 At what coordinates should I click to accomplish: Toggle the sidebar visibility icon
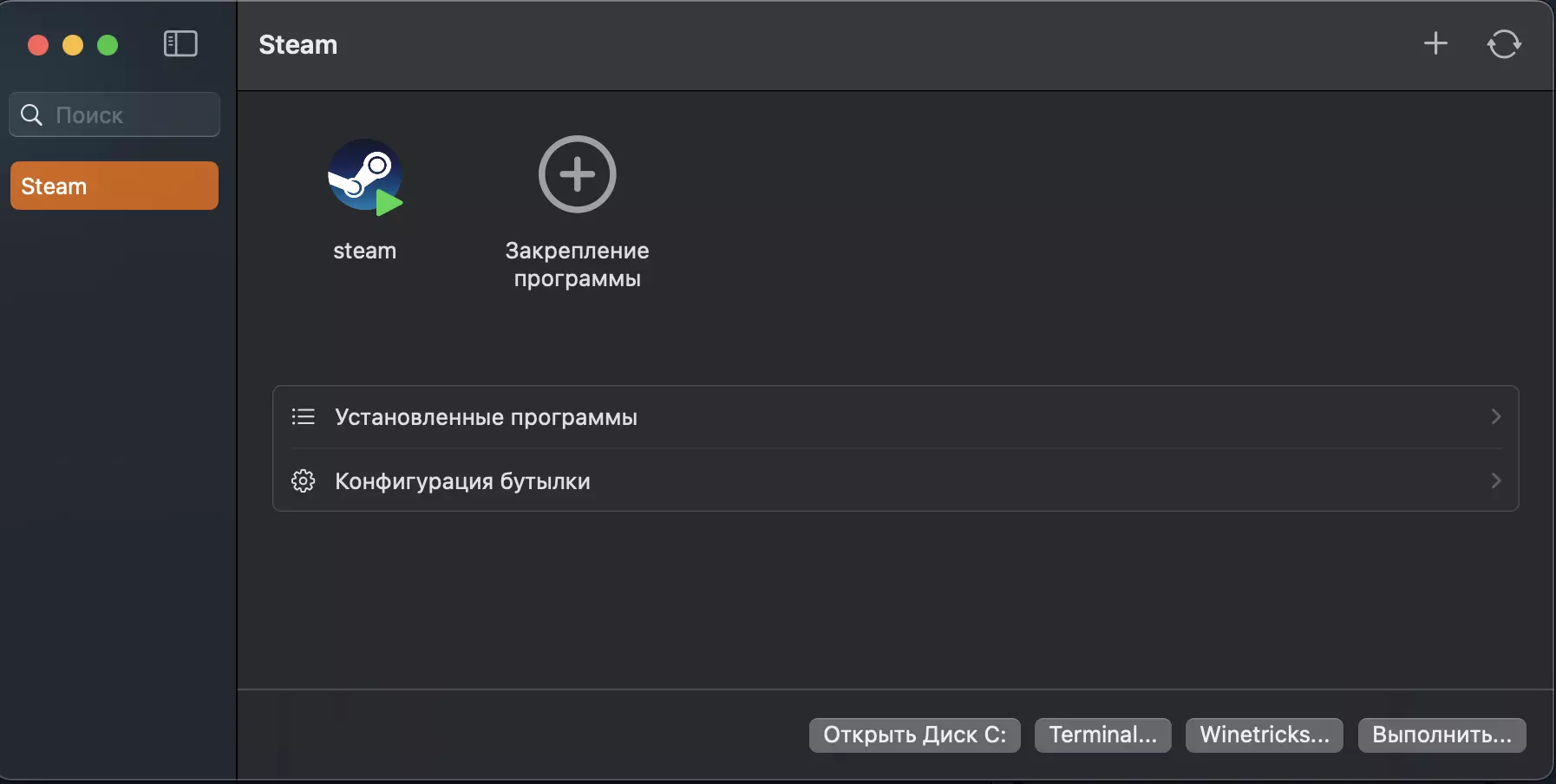coord(180,44)
